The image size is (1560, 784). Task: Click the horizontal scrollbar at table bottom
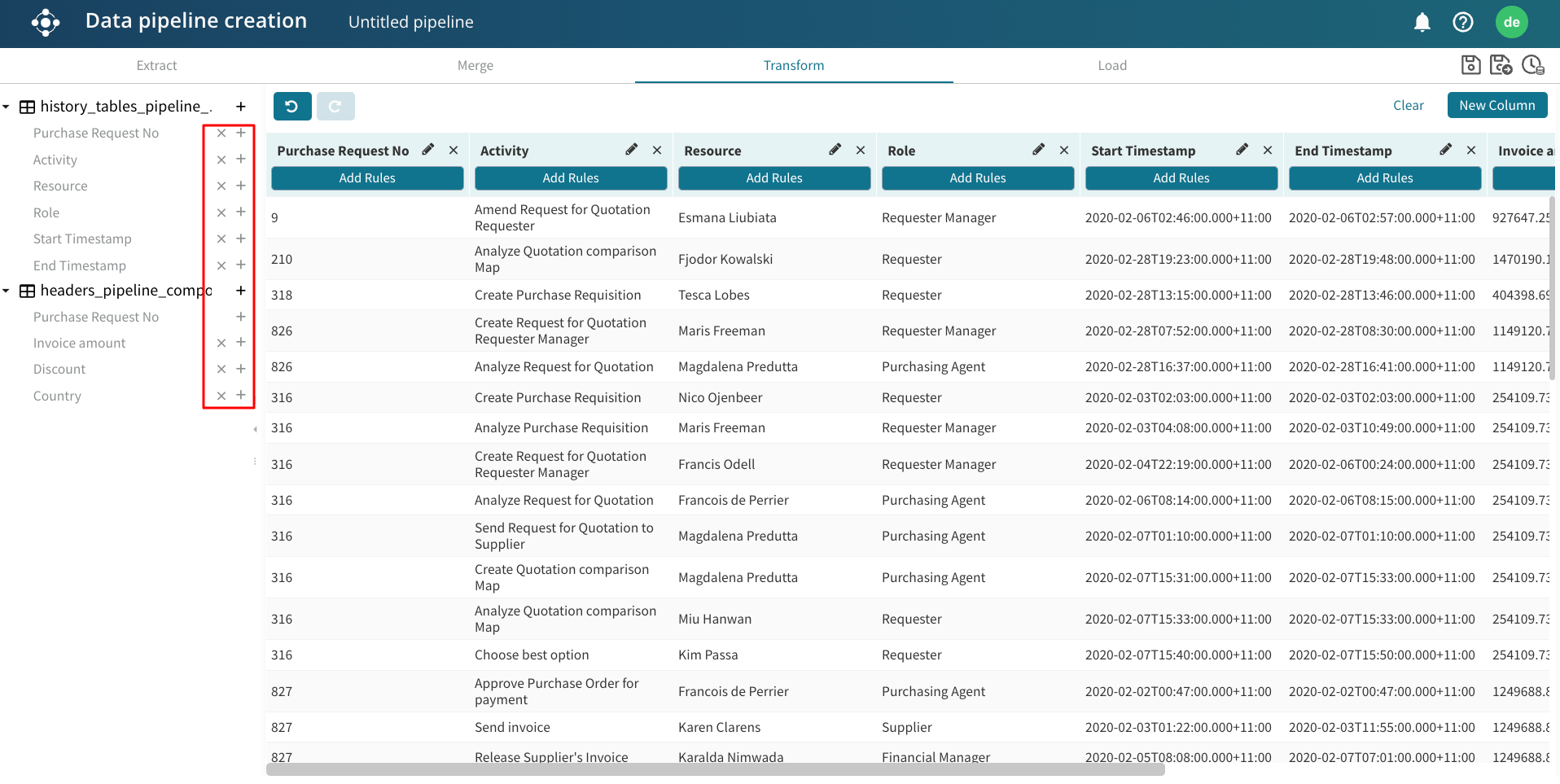pyautogui.click(x=715, y=769)
